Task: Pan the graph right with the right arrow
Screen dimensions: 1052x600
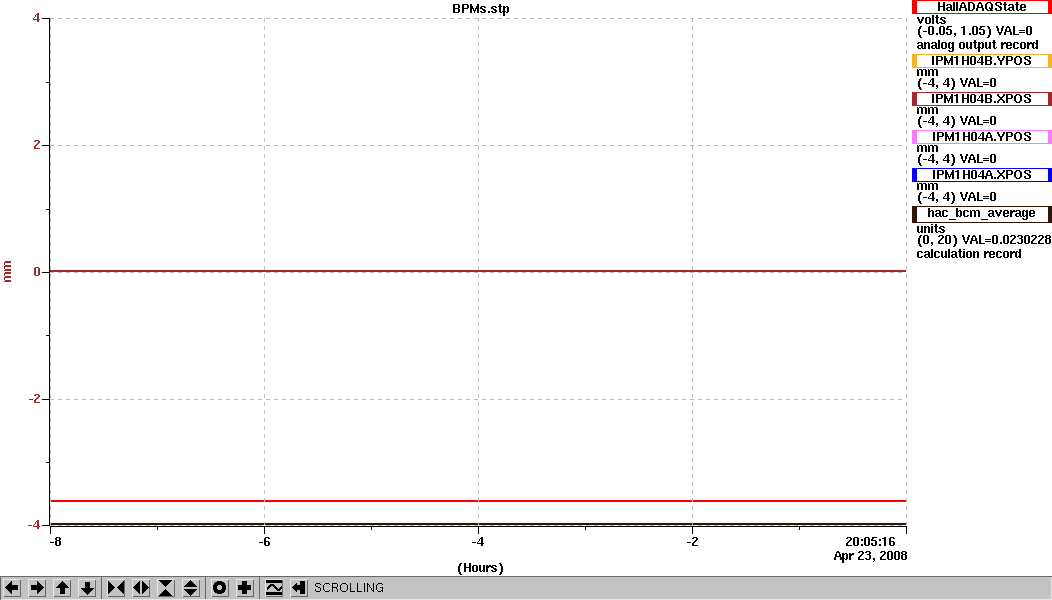Action: click(37, 589)
